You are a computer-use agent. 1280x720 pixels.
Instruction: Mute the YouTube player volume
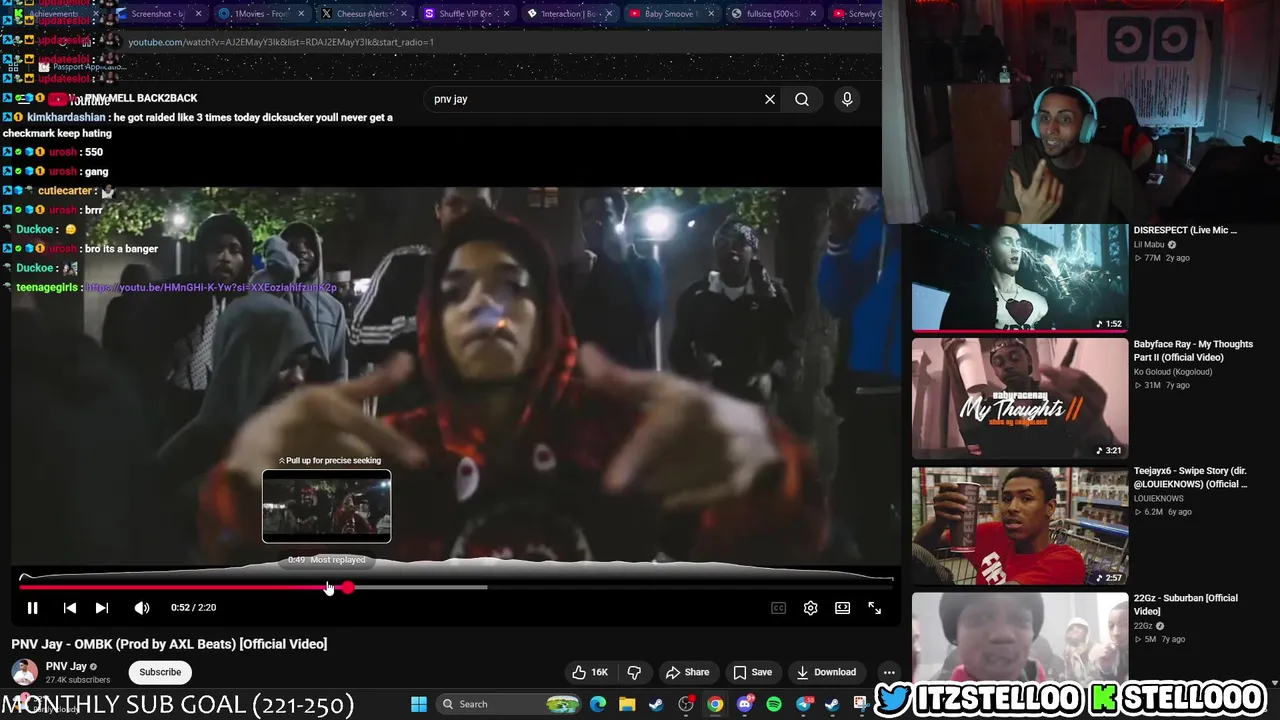142,608
